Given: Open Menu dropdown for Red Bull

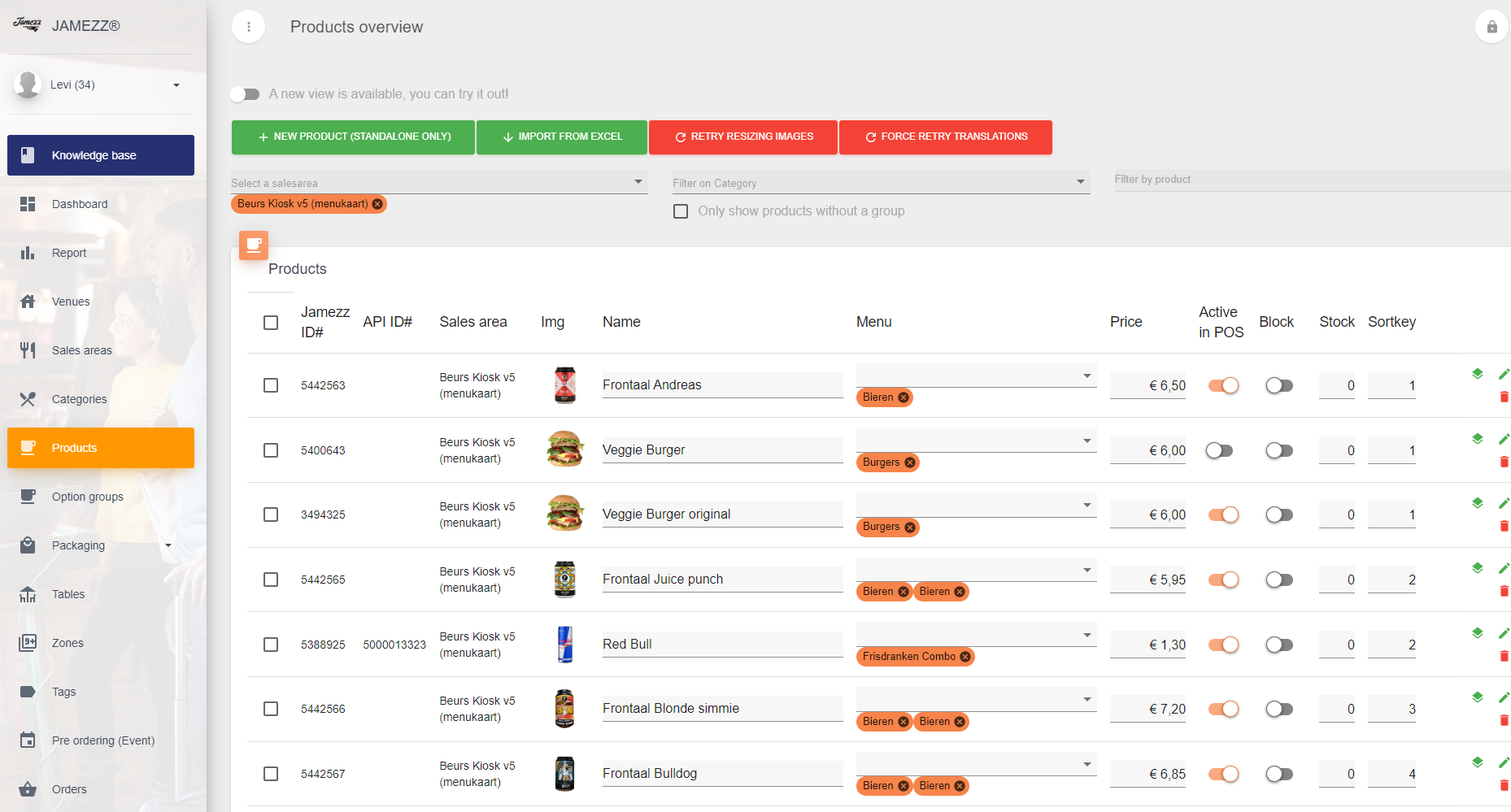Looking at the screenshot, I should [976, 635].
